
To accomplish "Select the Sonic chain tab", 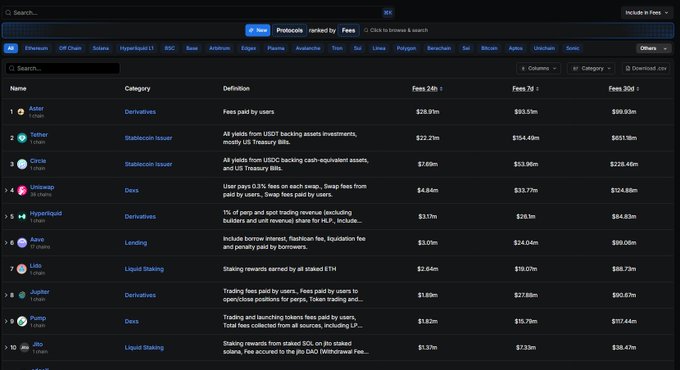I will [x=572, y=48].
